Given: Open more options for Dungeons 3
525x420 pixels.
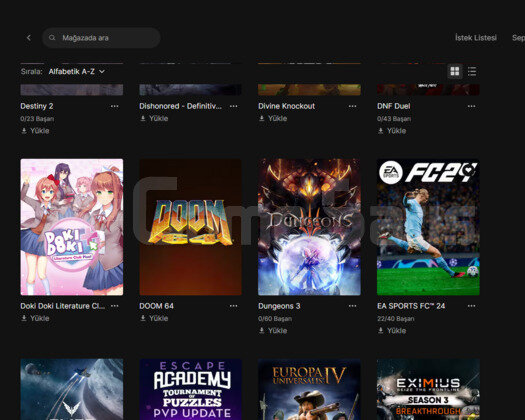Looking at the screenshot, I should click(x=352, y=306).
